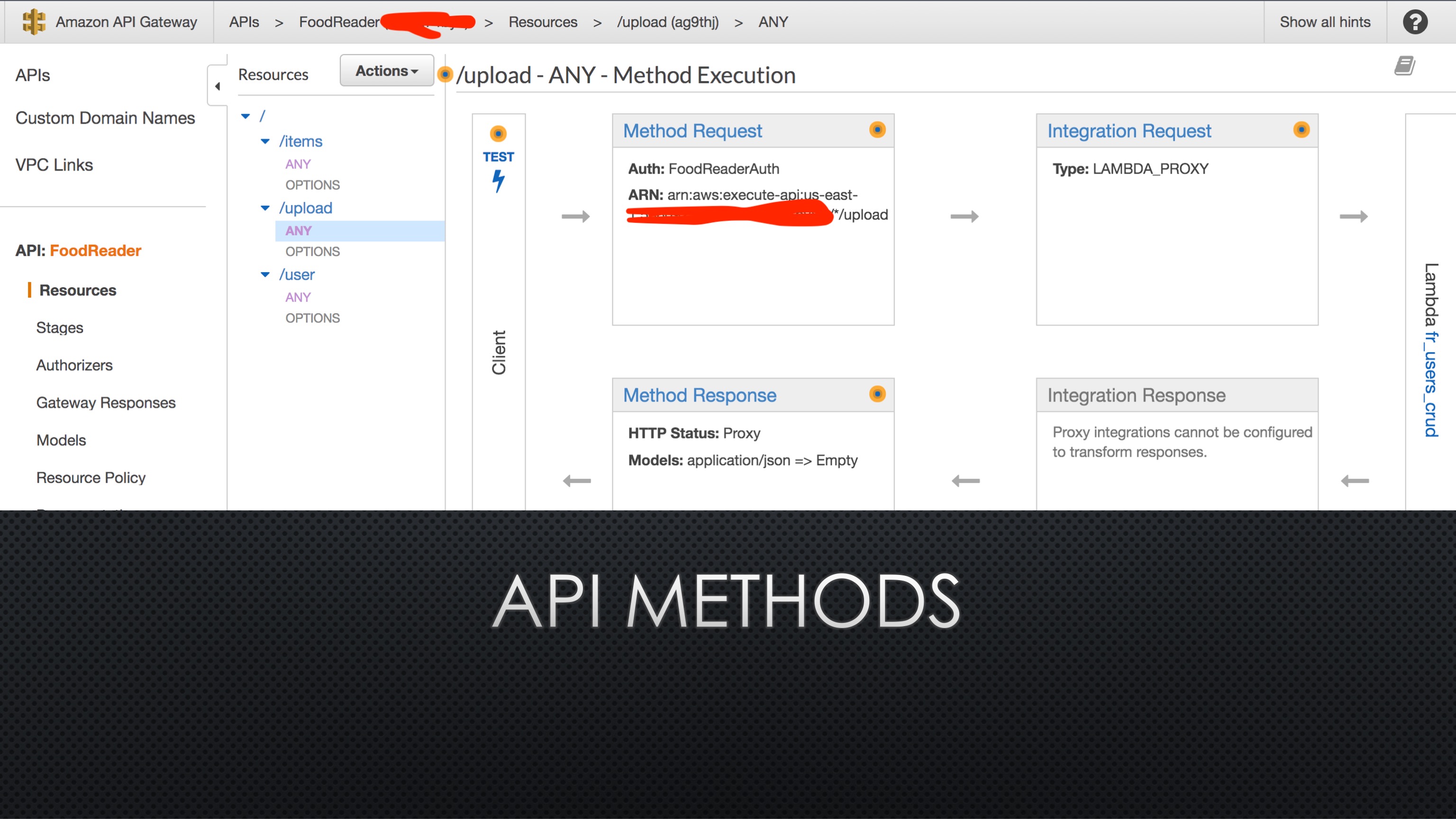This screenshot has width=1456, height=819.
Task: Collapse the sidebar with the left arrow
Action: coord(218,86)
